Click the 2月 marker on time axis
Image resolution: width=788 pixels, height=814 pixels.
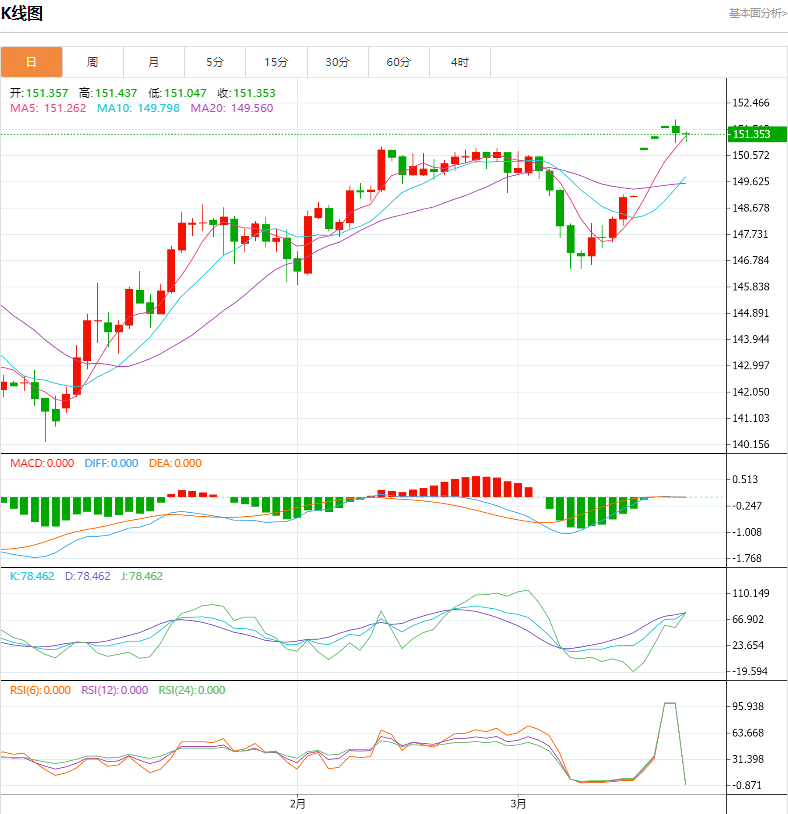[297, 803]
